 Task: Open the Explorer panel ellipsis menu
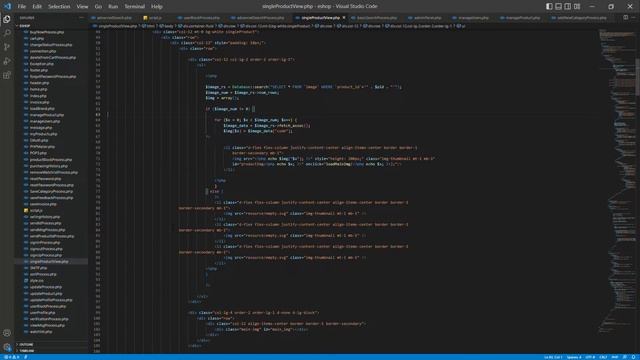click(x=81, y=18)
